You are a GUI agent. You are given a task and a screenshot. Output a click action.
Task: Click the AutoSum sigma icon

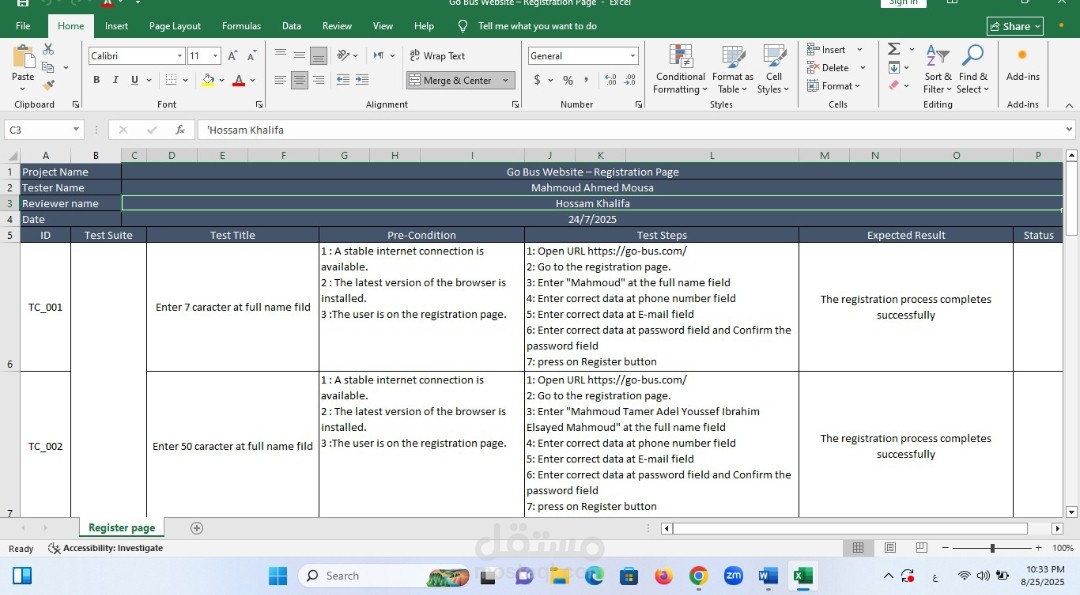point(894,49)
